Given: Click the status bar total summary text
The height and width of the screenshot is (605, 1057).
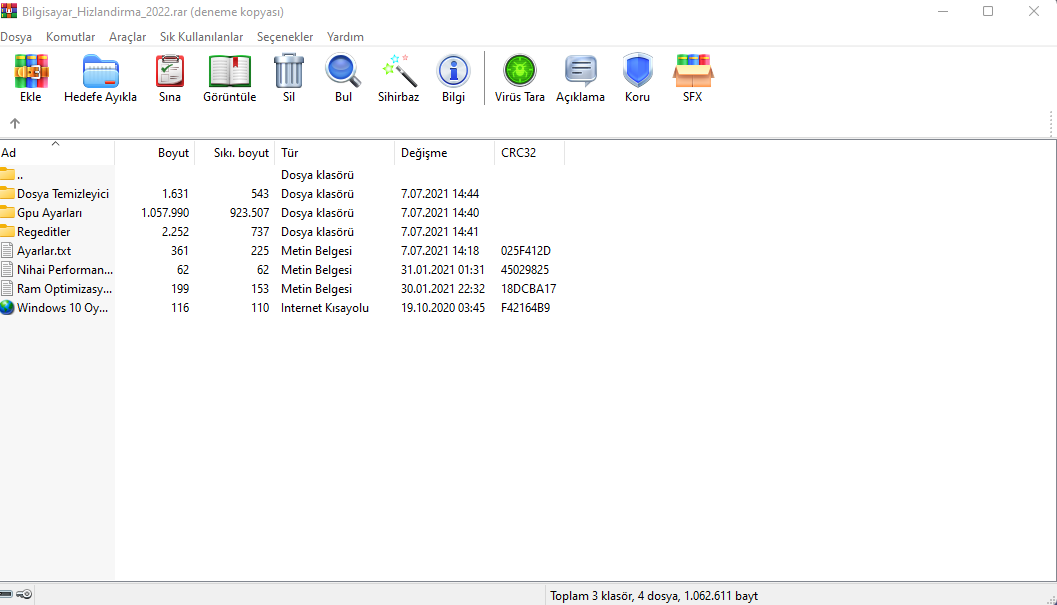Looking at the screenshot, I should pyautogui.click(x=654, y=596).
